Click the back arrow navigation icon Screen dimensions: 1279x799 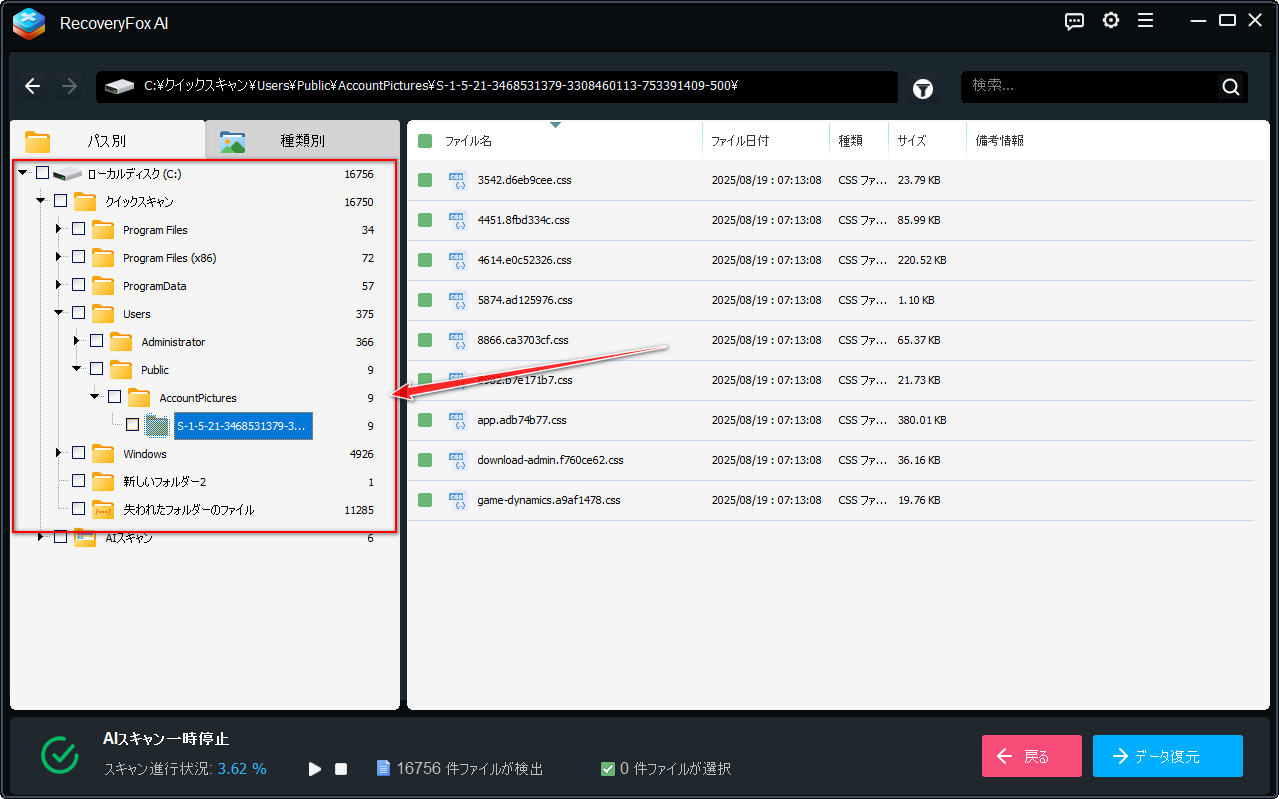[x=33, y=87]
